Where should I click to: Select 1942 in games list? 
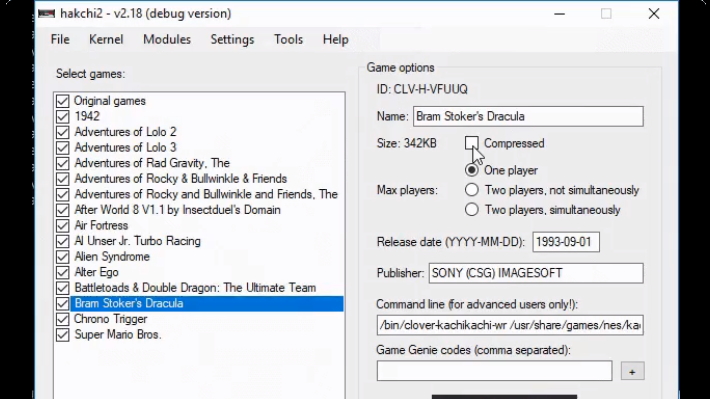87,116
